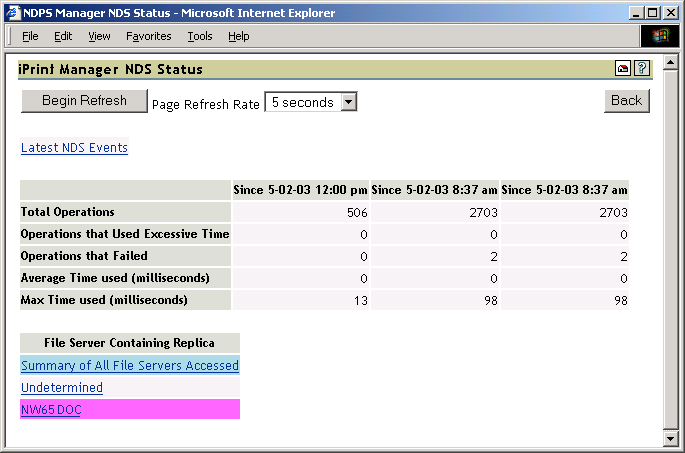
Task: Click scrollbar up arrow
Action: pyautogui.click(x=672, y=65)
